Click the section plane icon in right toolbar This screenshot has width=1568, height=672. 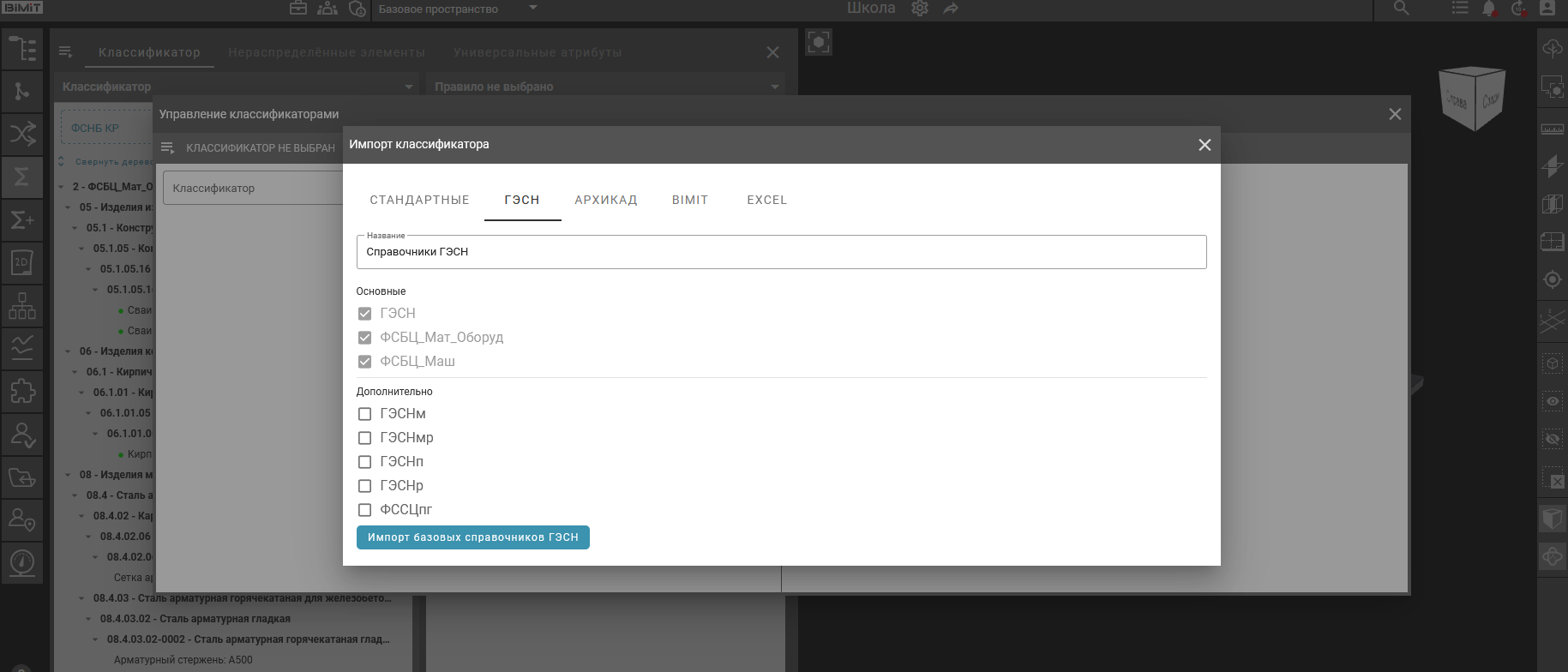coord(1553,166)
